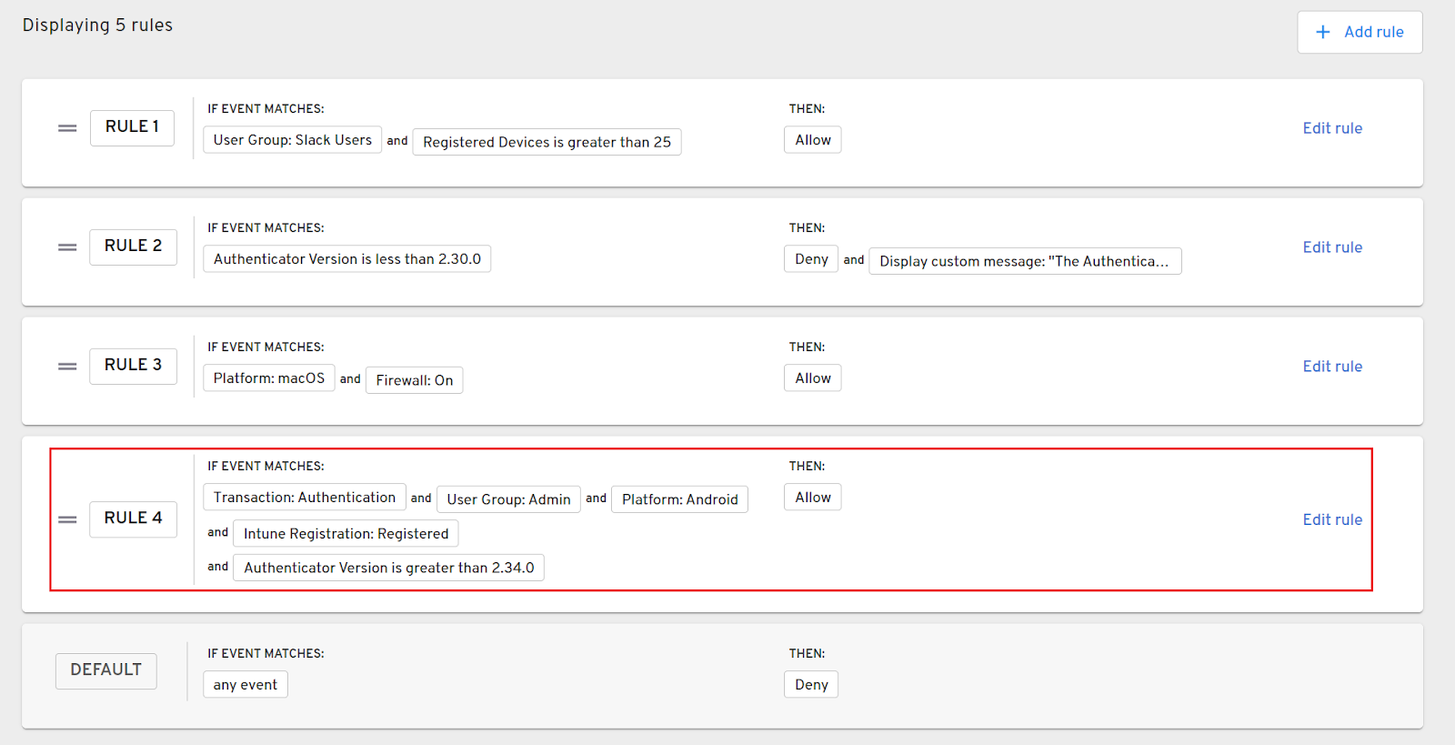Open Edit rule for Rule 2
The image size is (1455, 745).
coord(1332,247)
